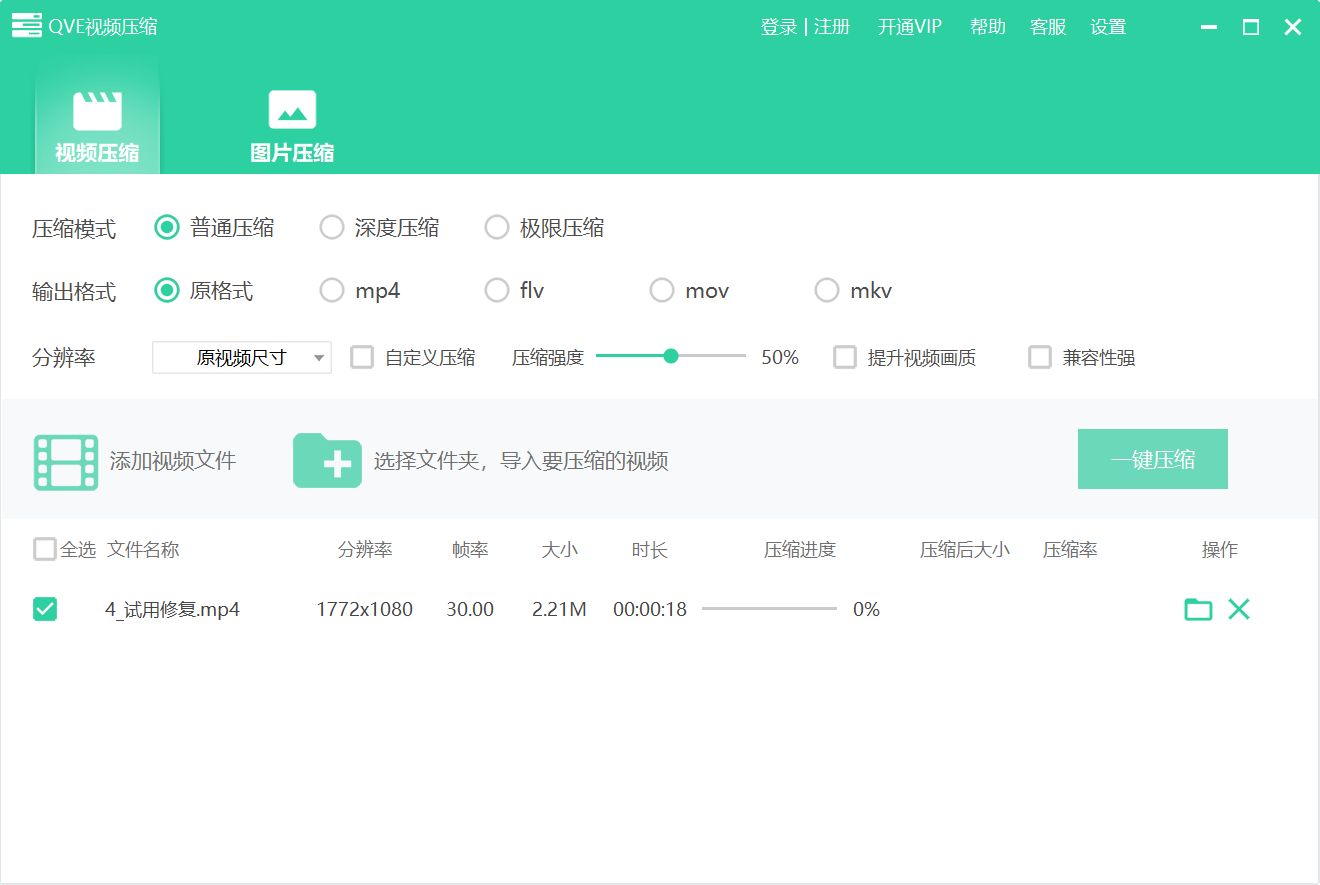
Task: Click the 30.00 frame rate value
Action: (470, 609)
